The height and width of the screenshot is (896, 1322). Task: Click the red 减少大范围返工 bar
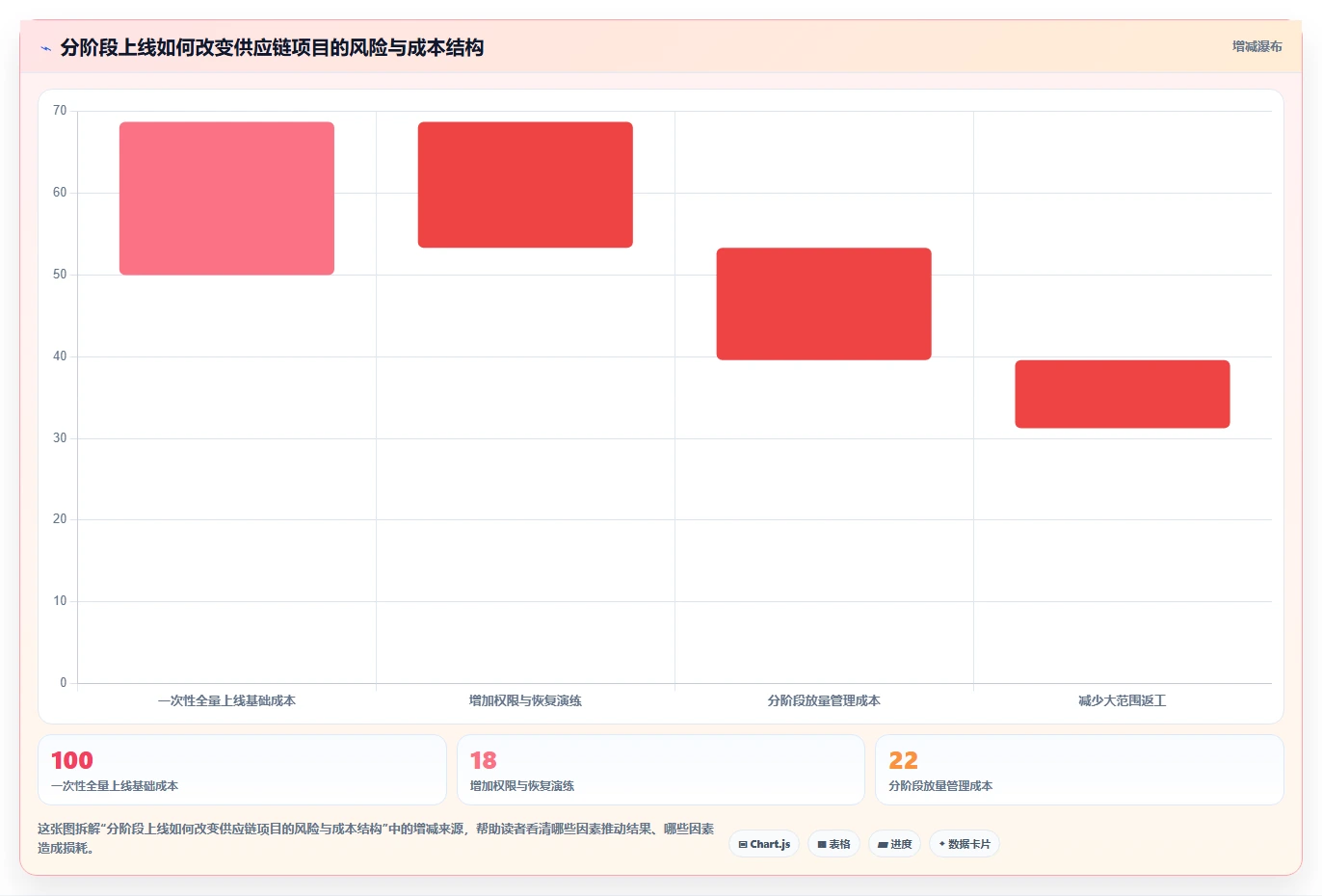(x=1123, y=394)
